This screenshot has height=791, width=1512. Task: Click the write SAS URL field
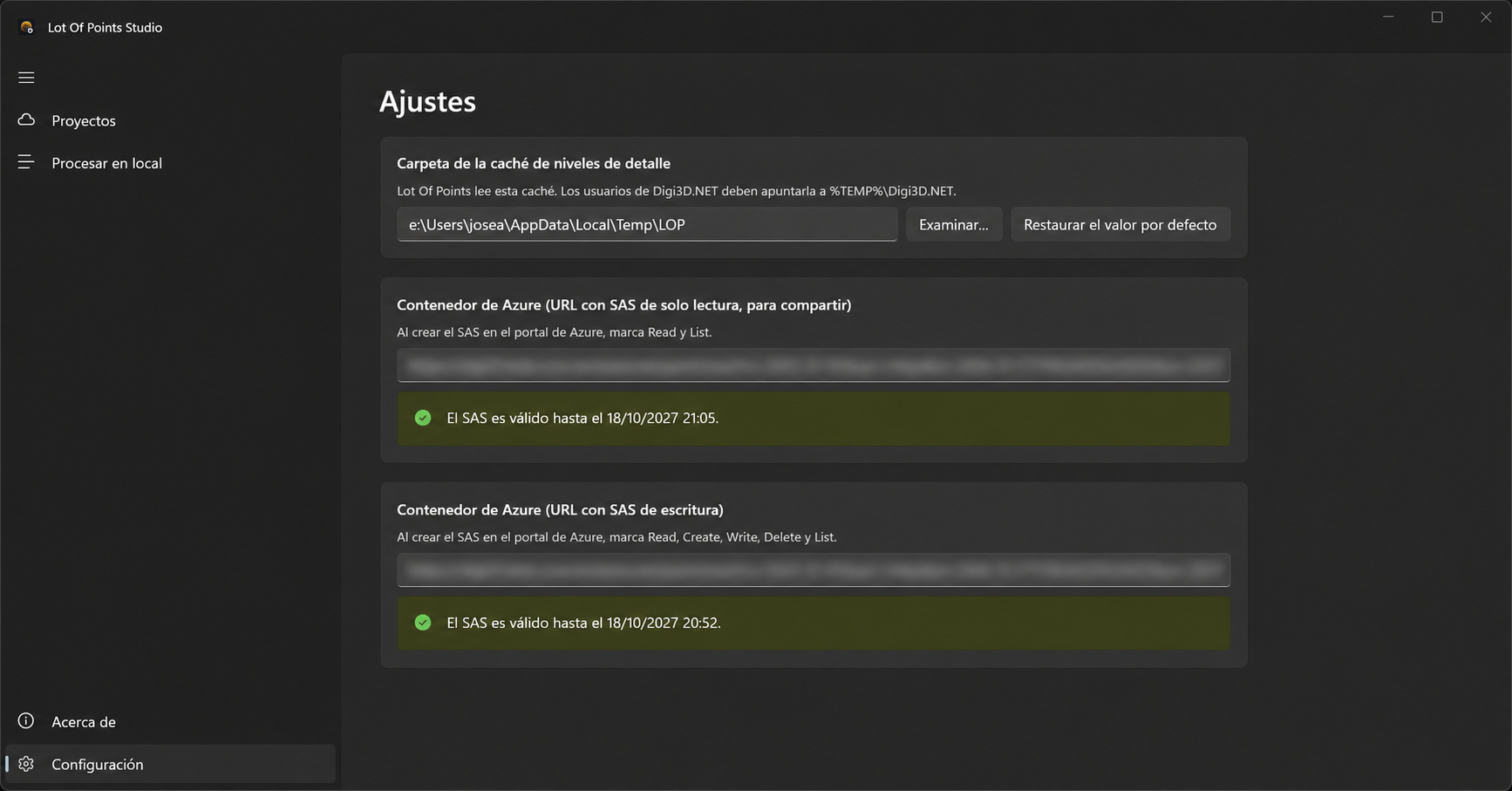coord(814,570)
